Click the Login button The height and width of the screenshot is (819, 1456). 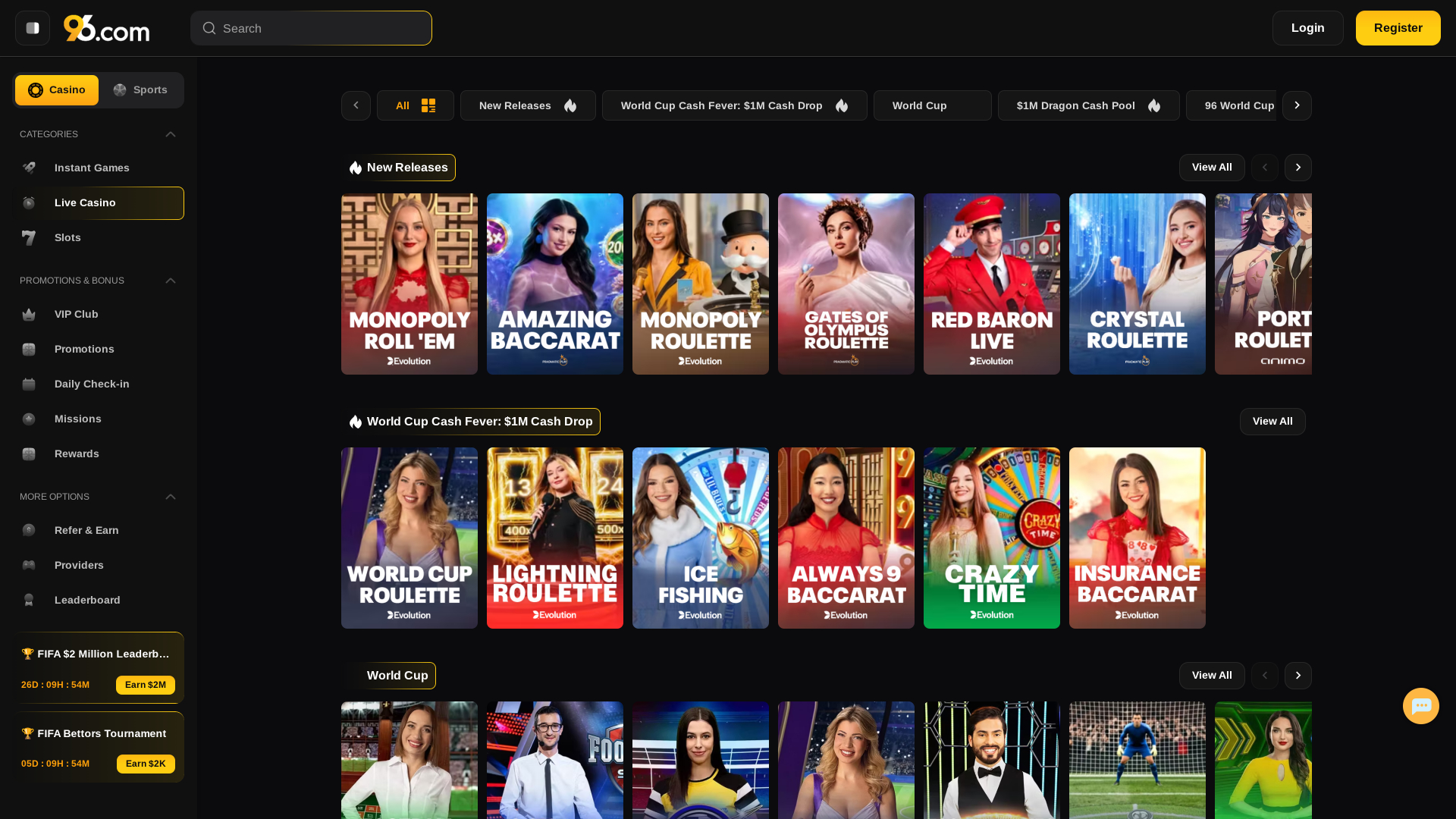1308,28
